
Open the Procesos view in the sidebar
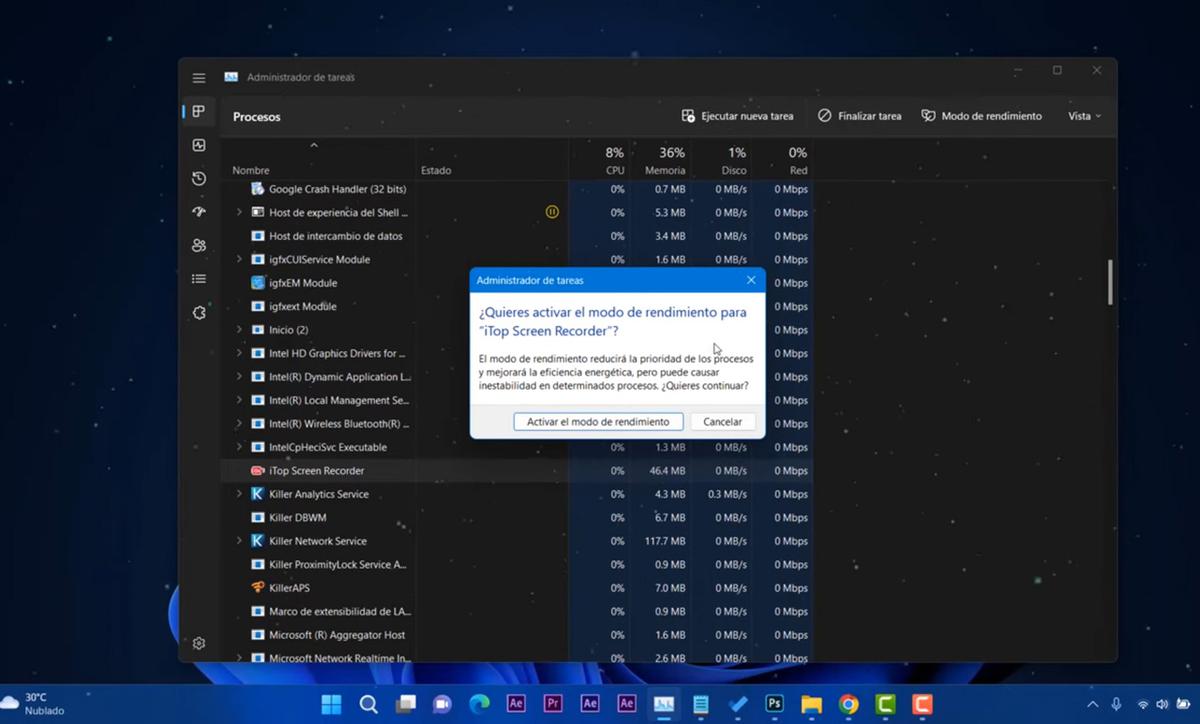click(x=198, y=112)
